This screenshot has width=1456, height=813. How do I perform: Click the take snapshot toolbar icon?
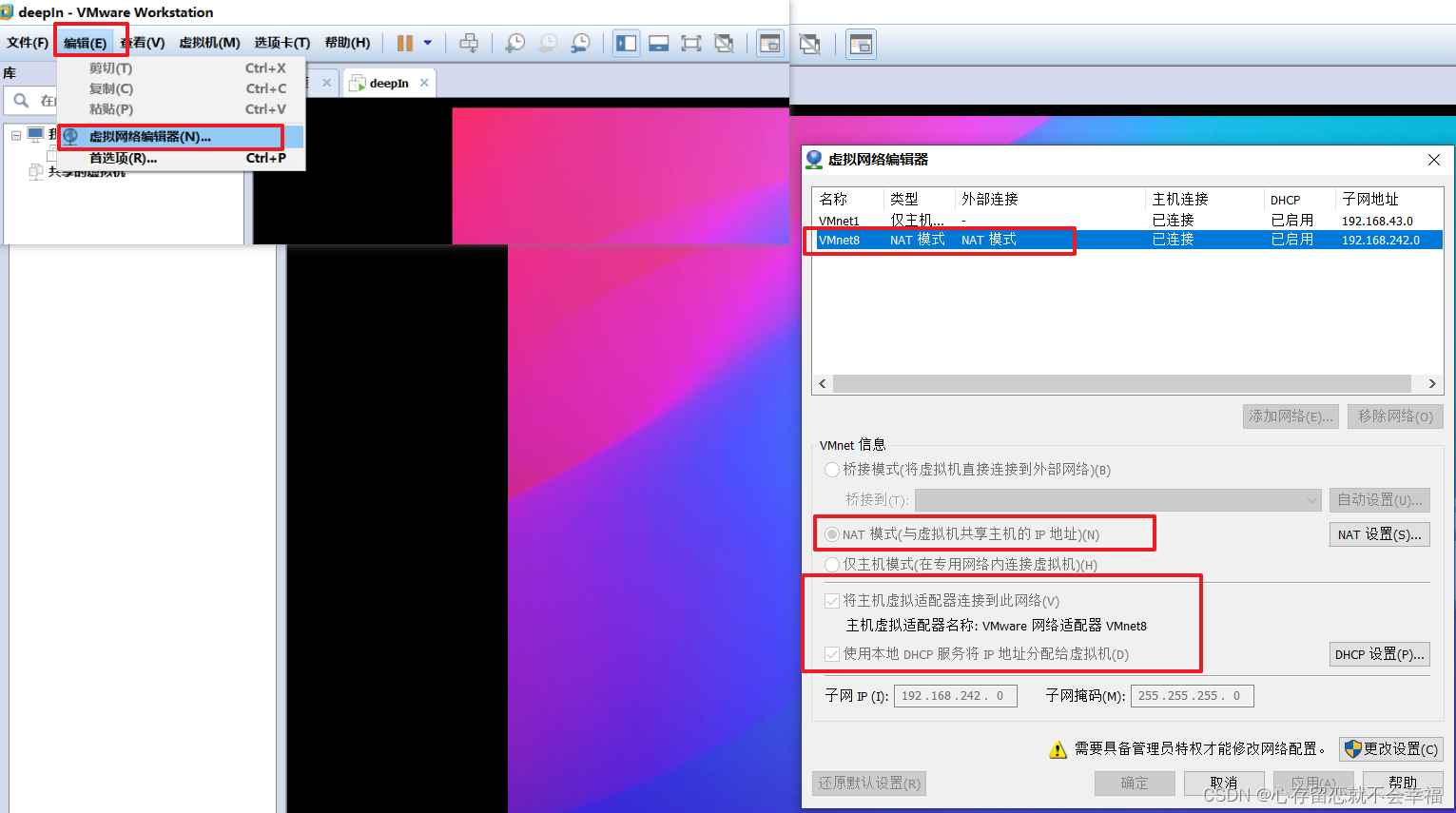pos(514,43)
